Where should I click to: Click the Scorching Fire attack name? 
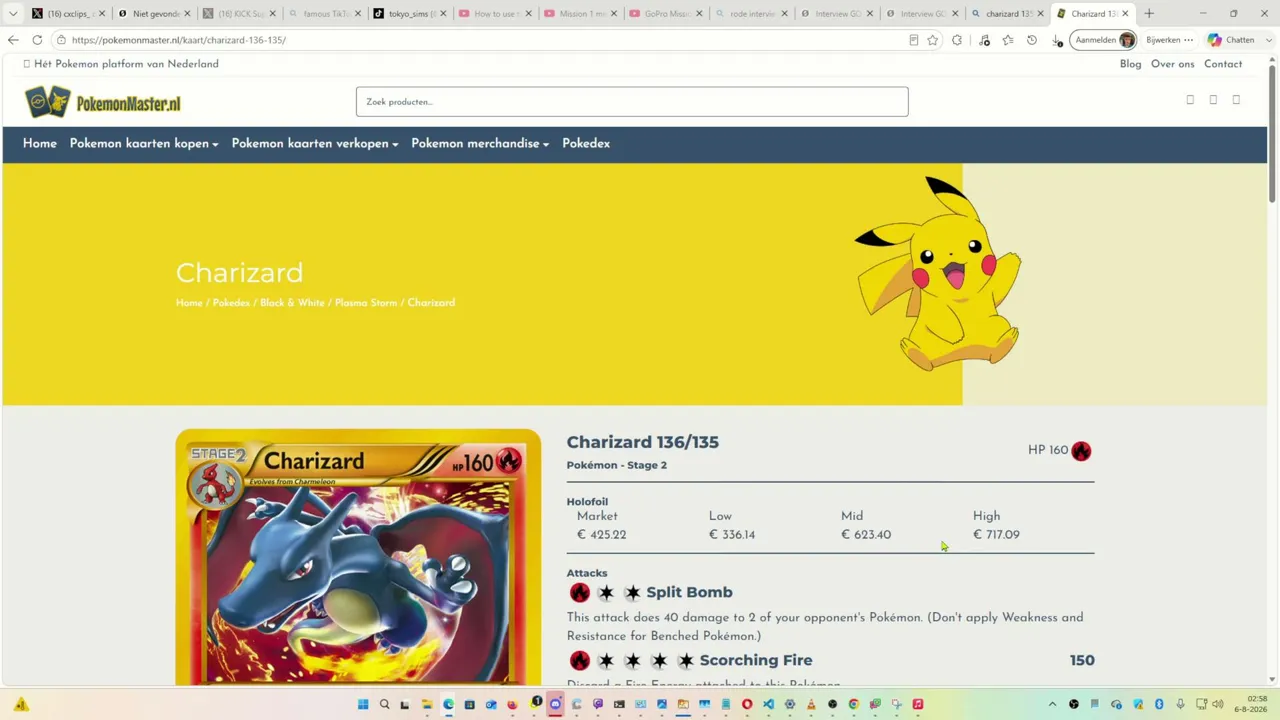click(756, 661)
